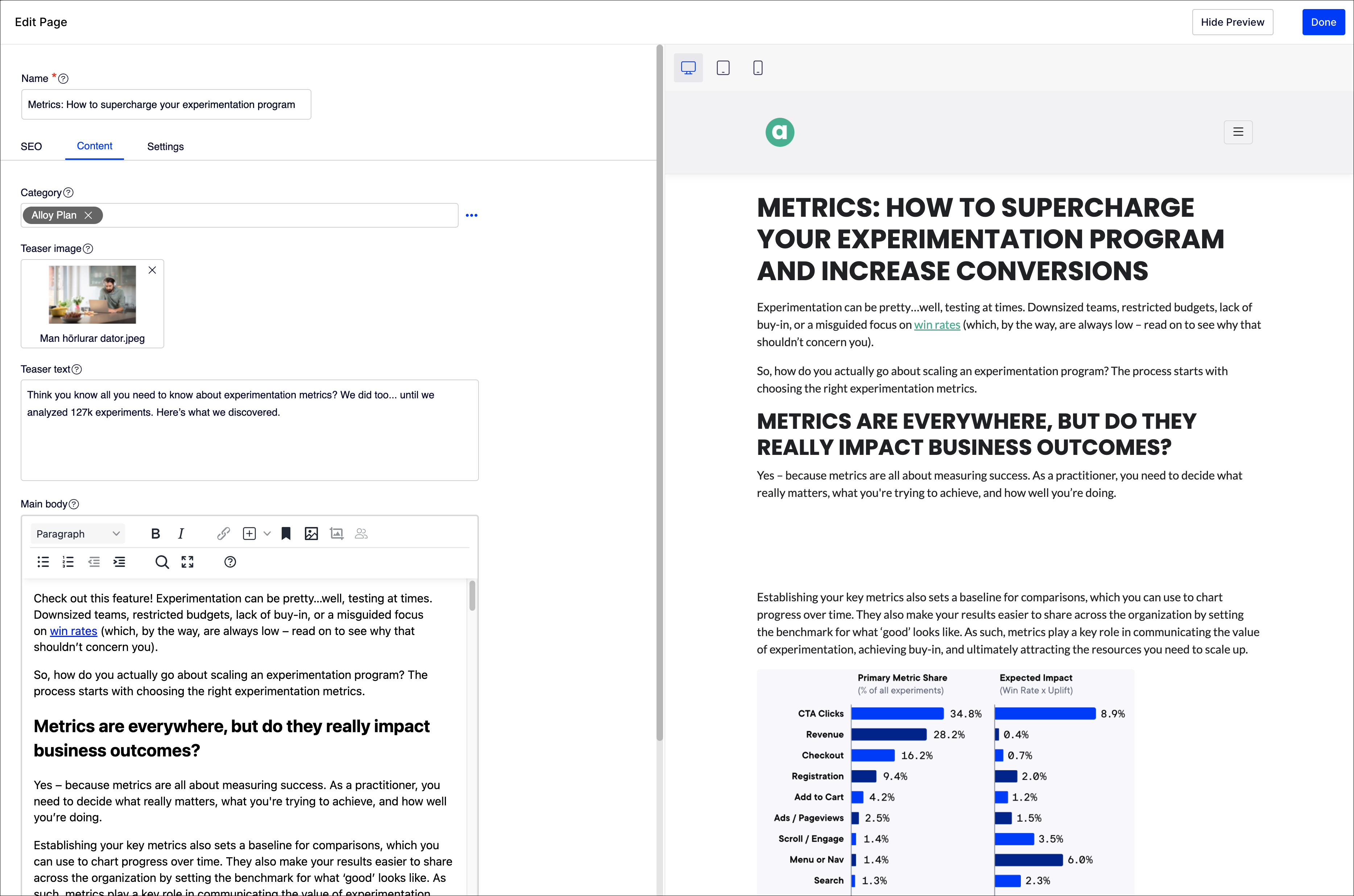Keep desktop preview mode selected
The width and height of the screenshot is (1354, 896).
tap(688, 68)
